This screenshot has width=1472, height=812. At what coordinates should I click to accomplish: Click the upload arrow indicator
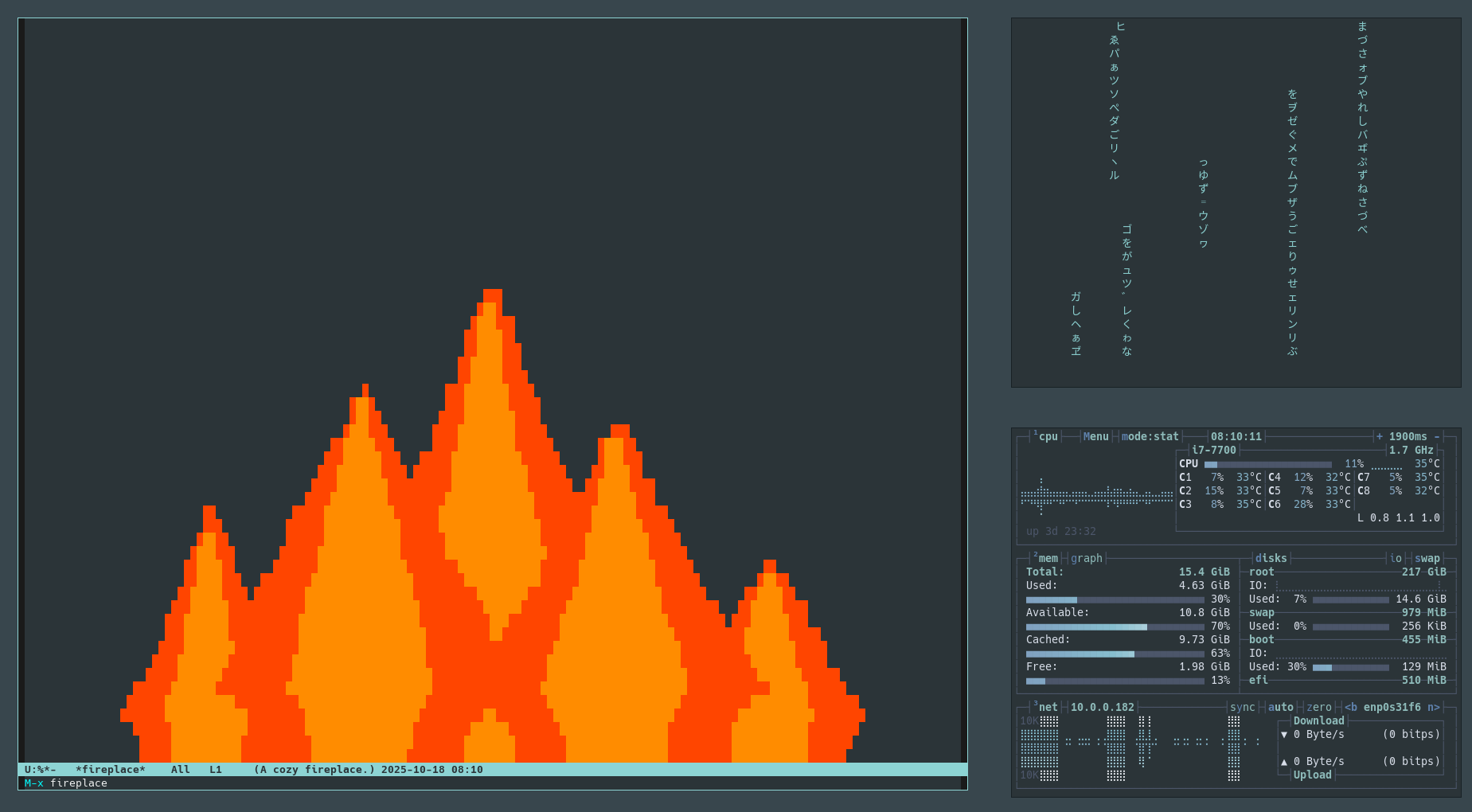[1284, 762]
